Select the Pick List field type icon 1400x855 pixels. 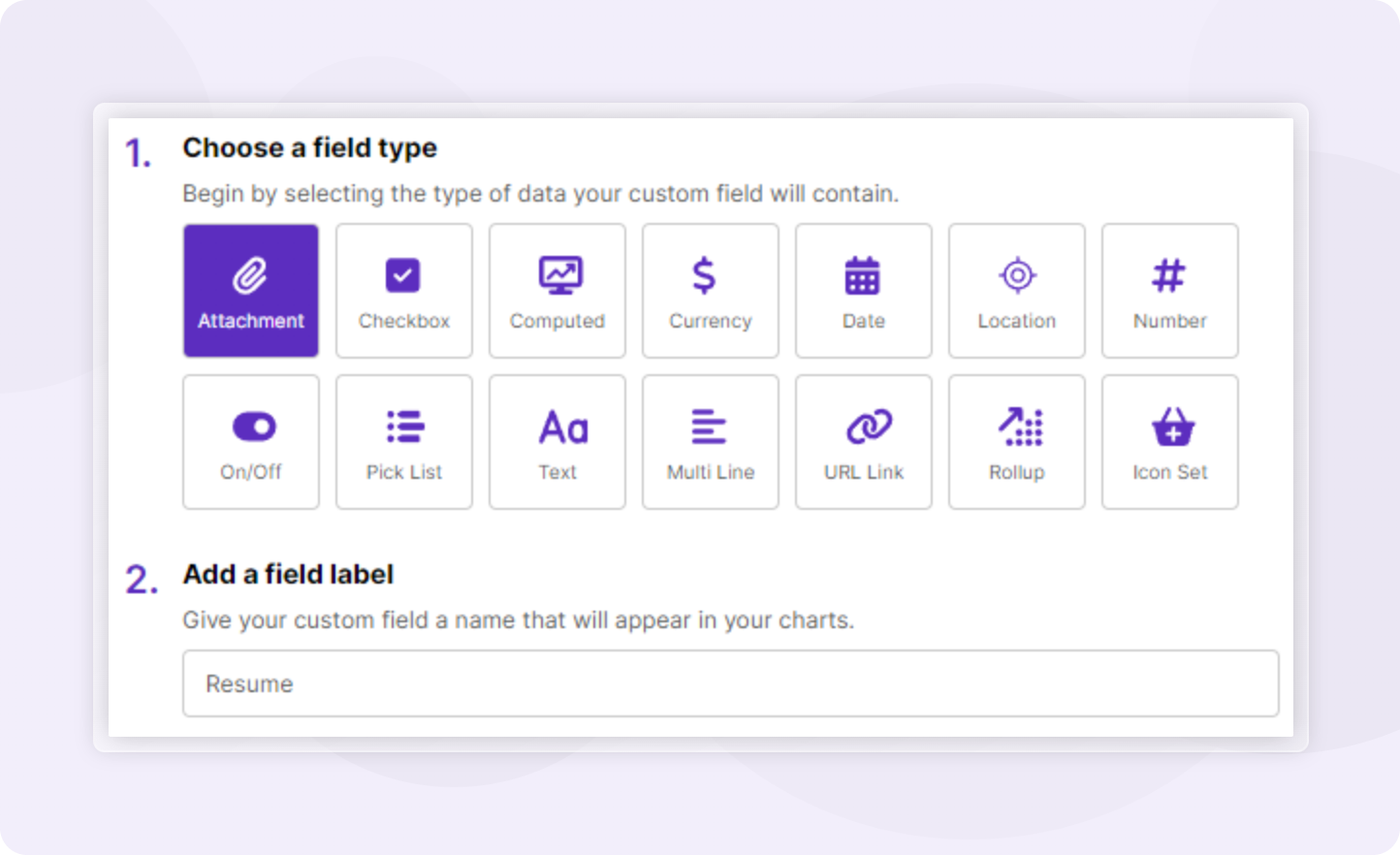click(x=403, y=441)
